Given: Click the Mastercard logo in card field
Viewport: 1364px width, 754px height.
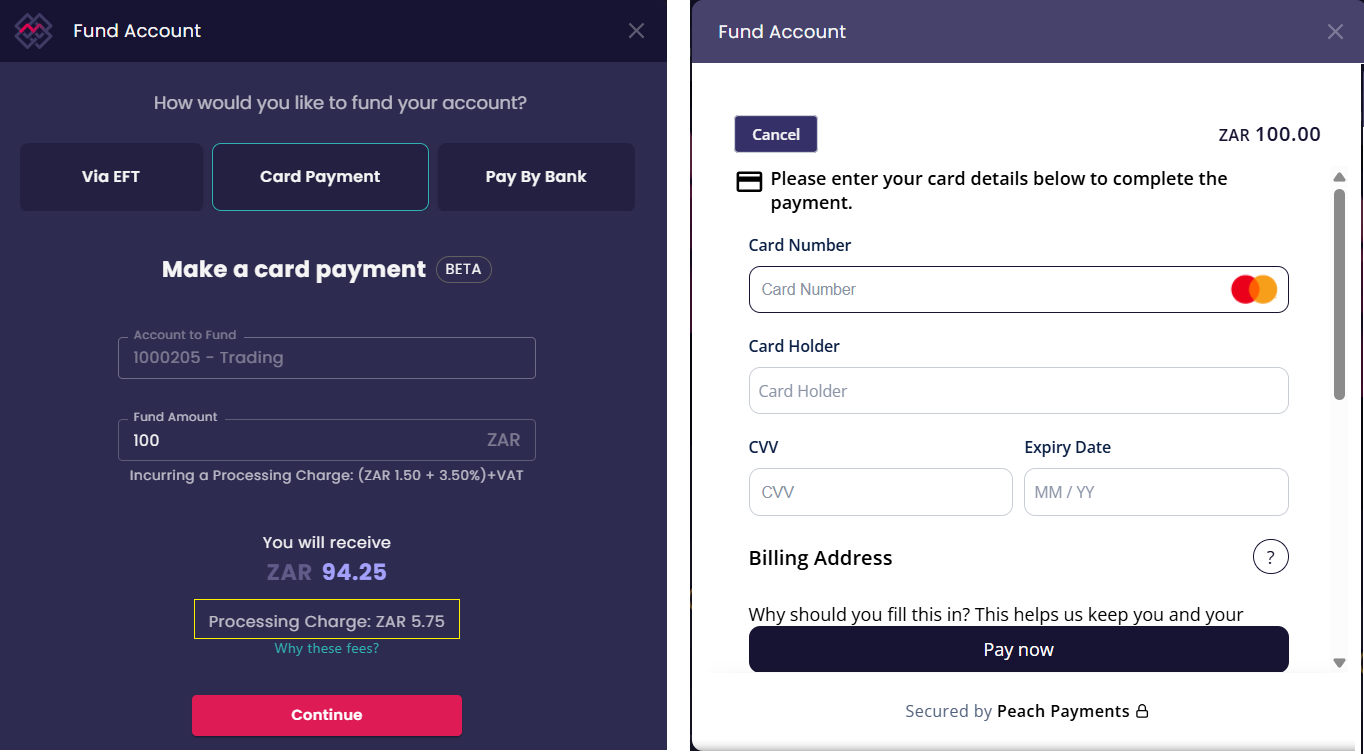Looking at the screenshot, I should [x=1254, y=290].
